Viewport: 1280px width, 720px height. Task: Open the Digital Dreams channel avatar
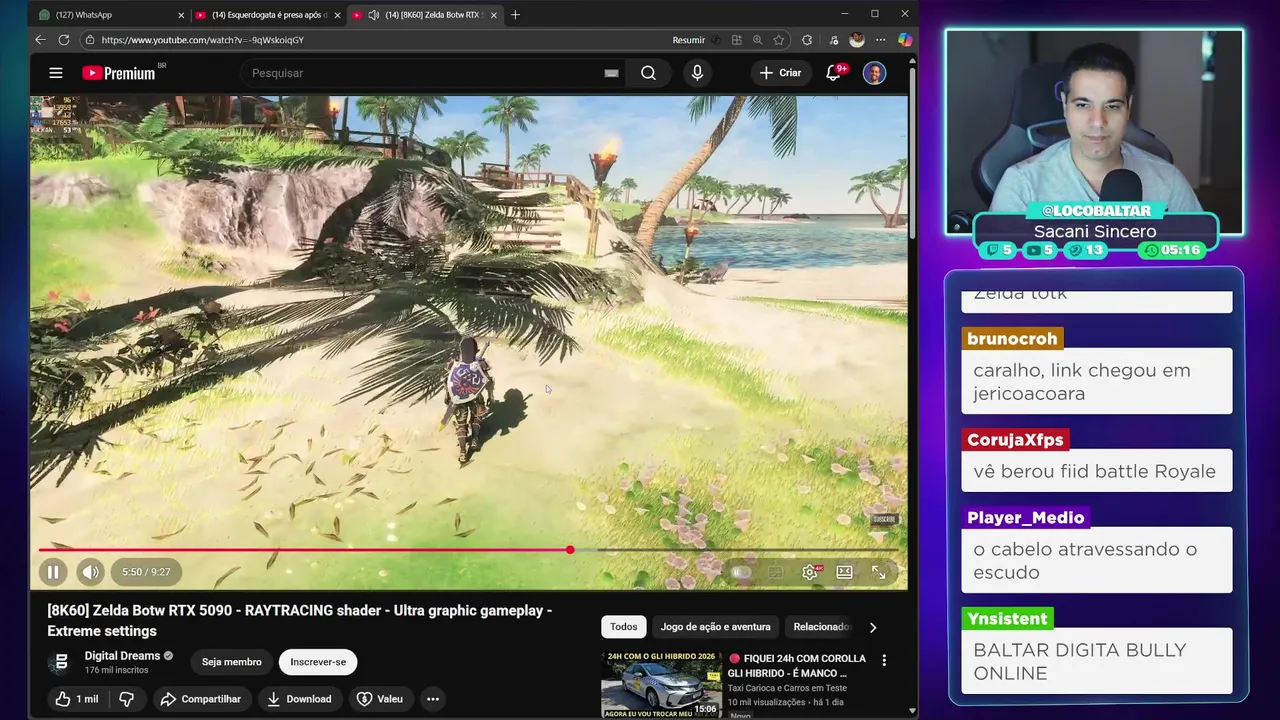(x=61, y=662)
